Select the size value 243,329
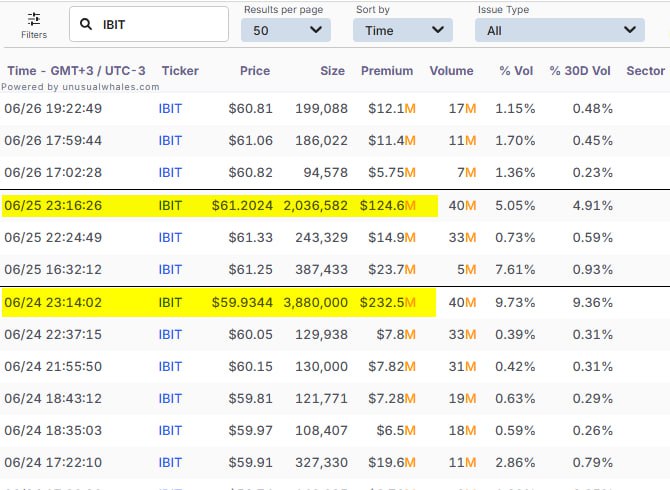The width and height of the screenshot is (670, 490). [x=321, y=238]
